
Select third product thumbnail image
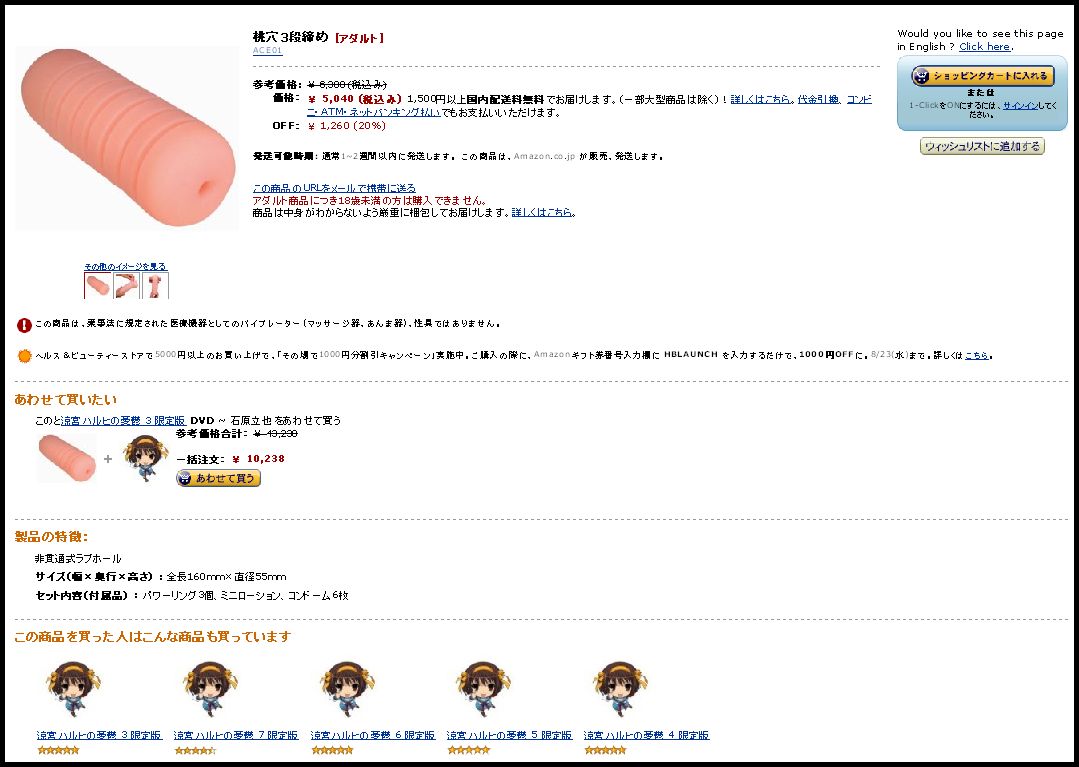click(x=156, y=285)
